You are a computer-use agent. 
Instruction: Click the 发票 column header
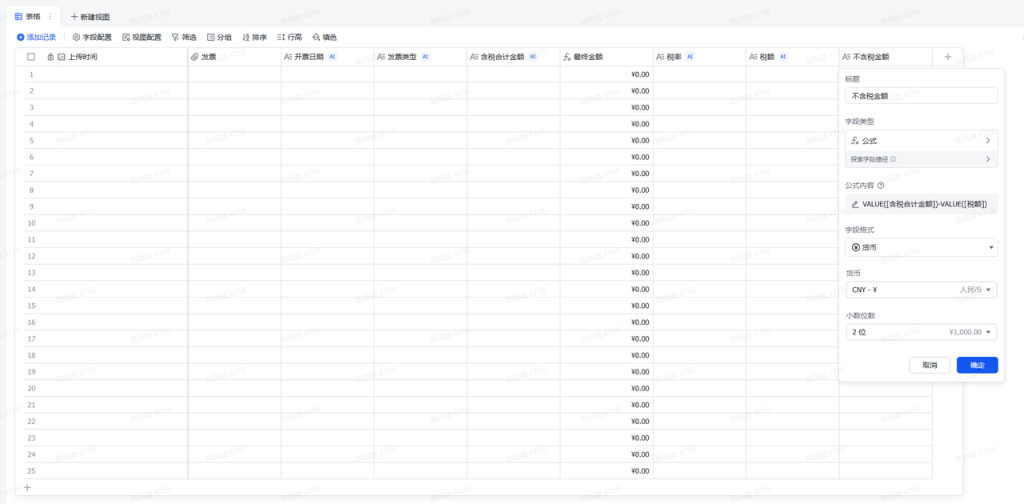(x=234, y=57)
